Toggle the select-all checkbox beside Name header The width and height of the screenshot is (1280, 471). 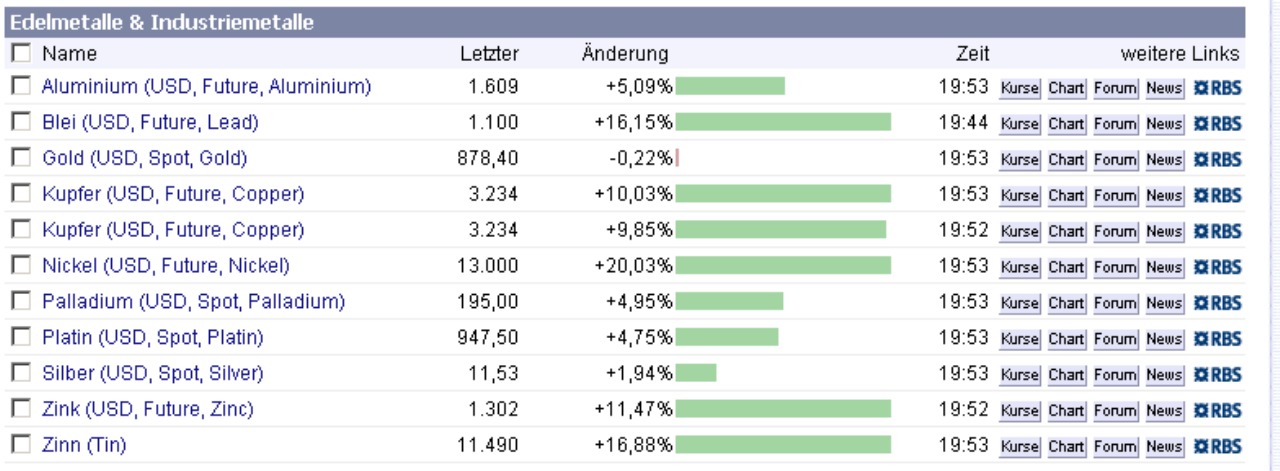(21, 53)
